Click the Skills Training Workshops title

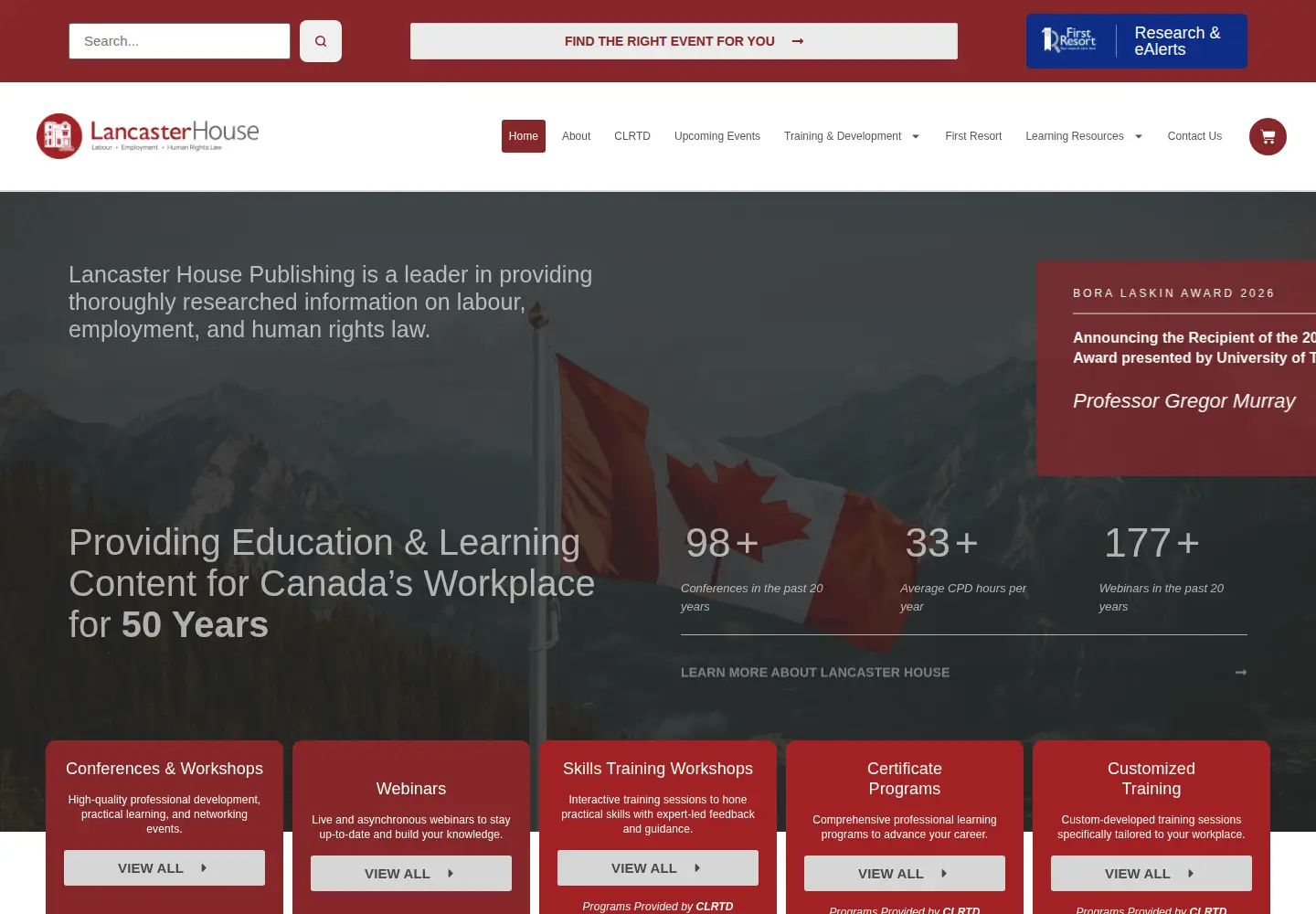coord(658,769)
